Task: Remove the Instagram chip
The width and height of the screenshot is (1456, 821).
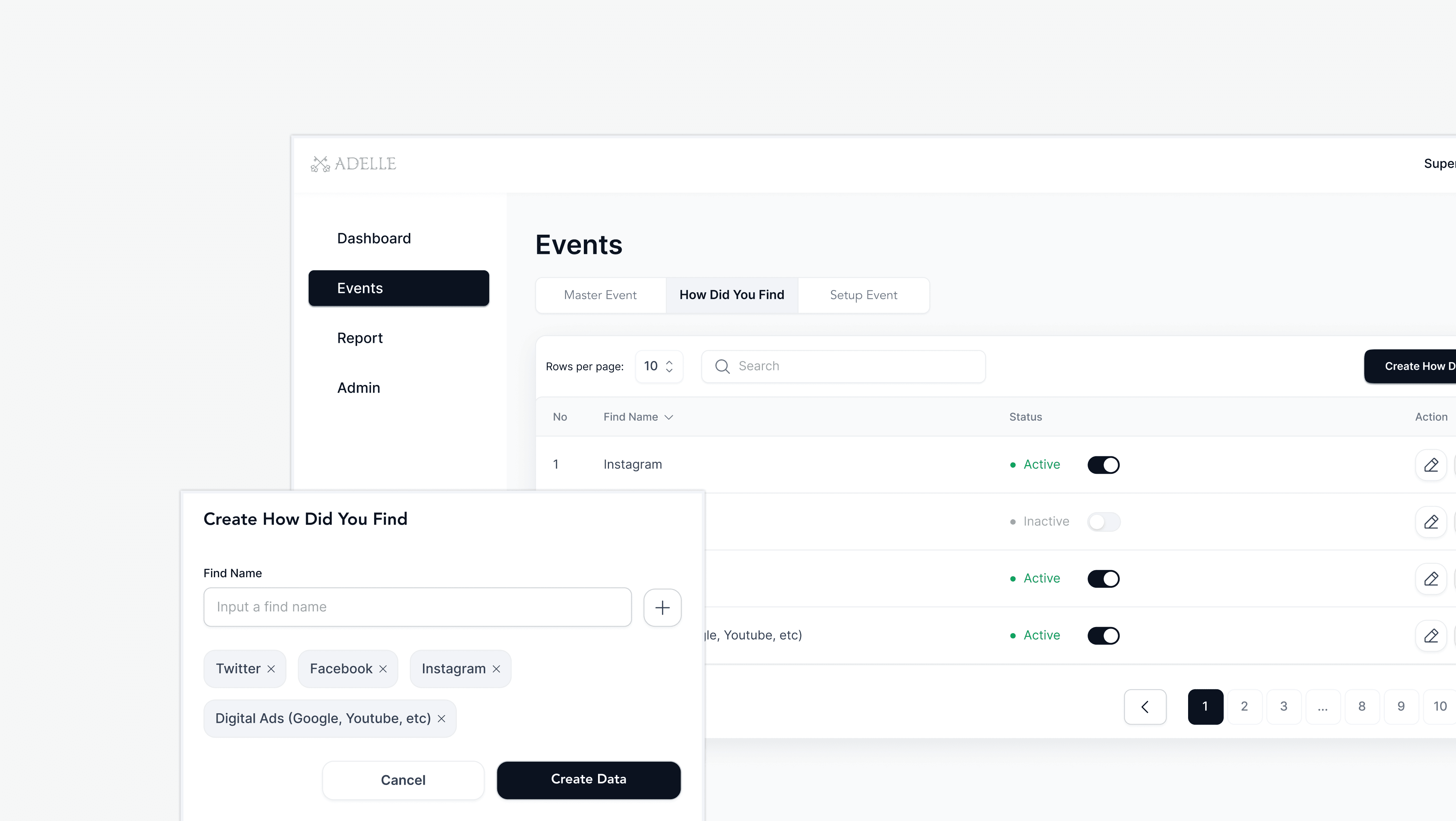Action: point(496,669)
